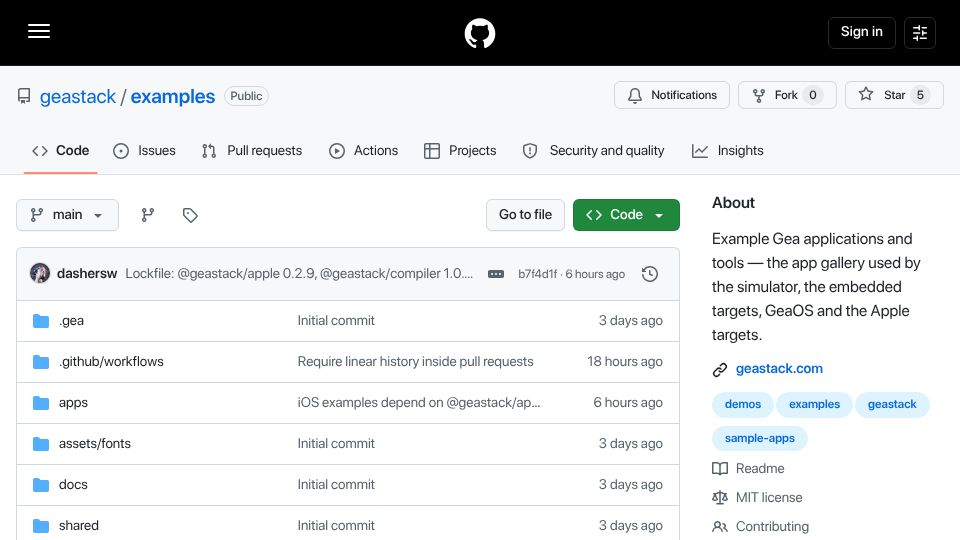Open the .gea folder

click(x=72, y=321)
